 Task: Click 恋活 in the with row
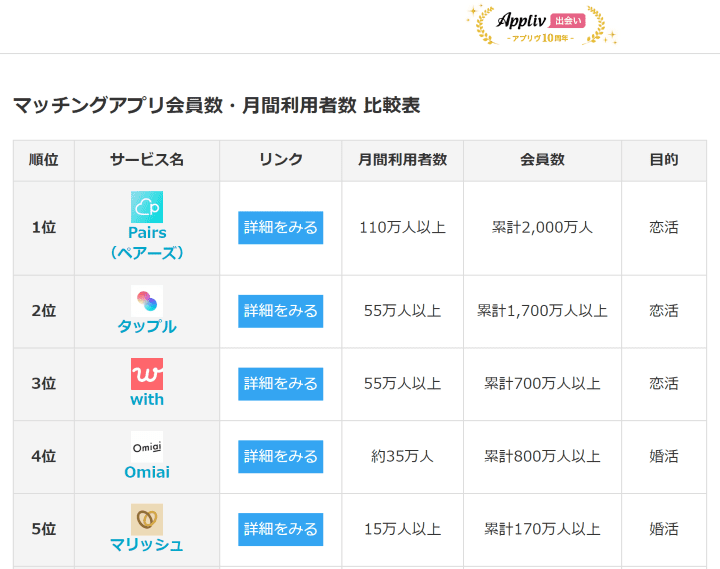pos(664,384)
